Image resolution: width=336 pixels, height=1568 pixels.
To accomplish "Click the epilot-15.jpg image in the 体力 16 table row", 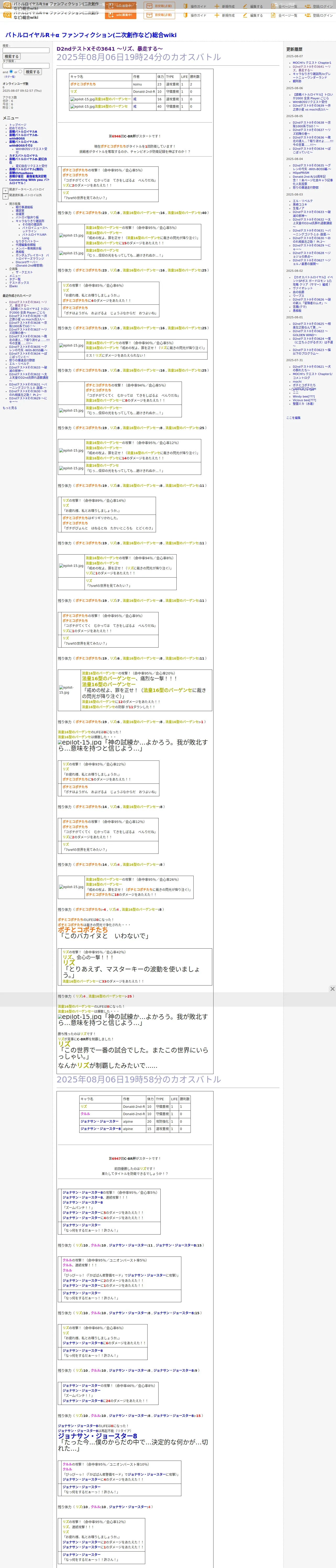I will [x=82, y=99].
